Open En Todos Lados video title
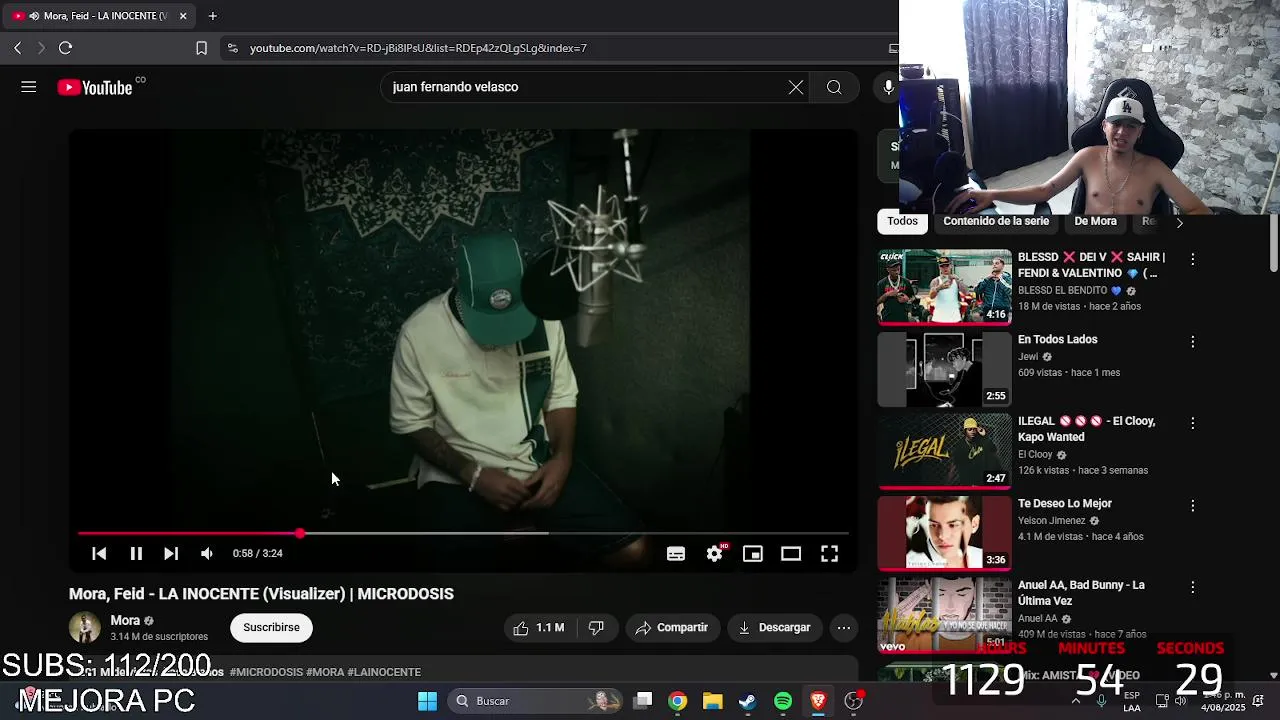1280x720 pixels. pos(1057,339)
